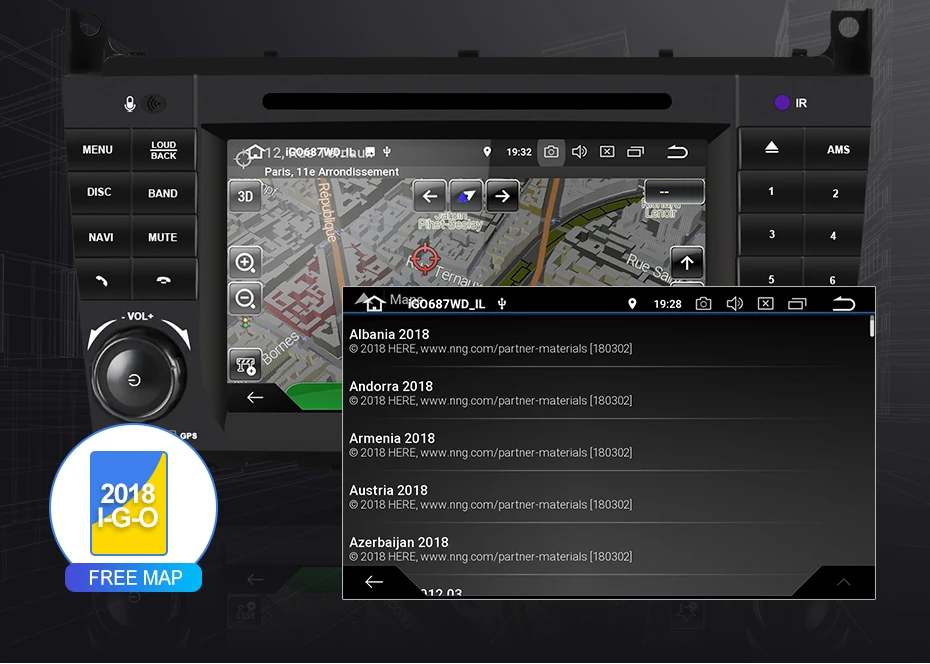Viewport: 930px width, 664px height.
Task: Select Armenia 2018 map entry
Action: pyautogui.click(x=606, y=445)
